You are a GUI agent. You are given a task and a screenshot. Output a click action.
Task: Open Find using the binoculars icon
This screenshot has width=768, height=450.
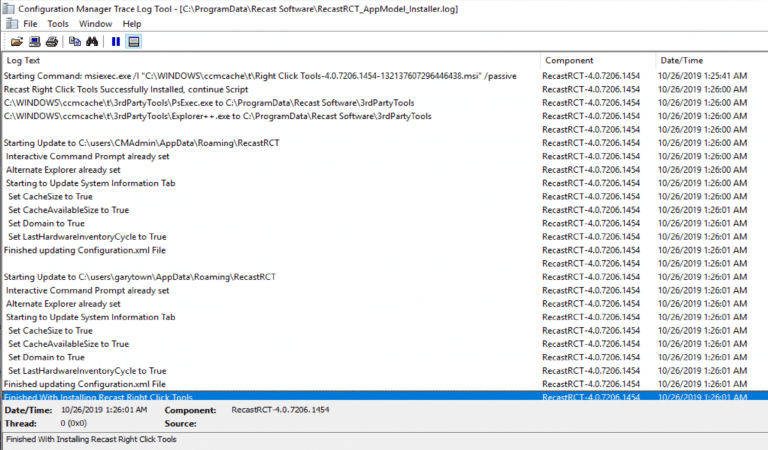[x=92, y=41]
